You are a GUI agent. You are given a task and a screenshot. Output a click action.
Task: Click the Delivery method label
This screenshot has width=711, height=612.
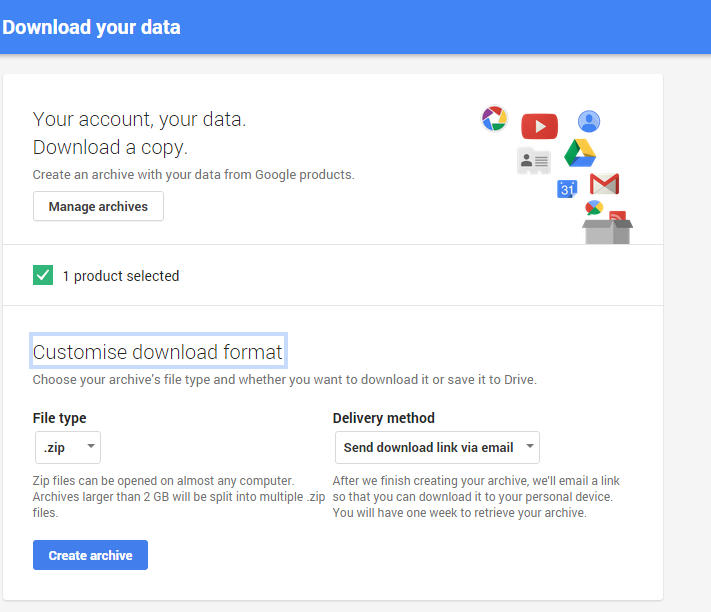tap(384, 418)
